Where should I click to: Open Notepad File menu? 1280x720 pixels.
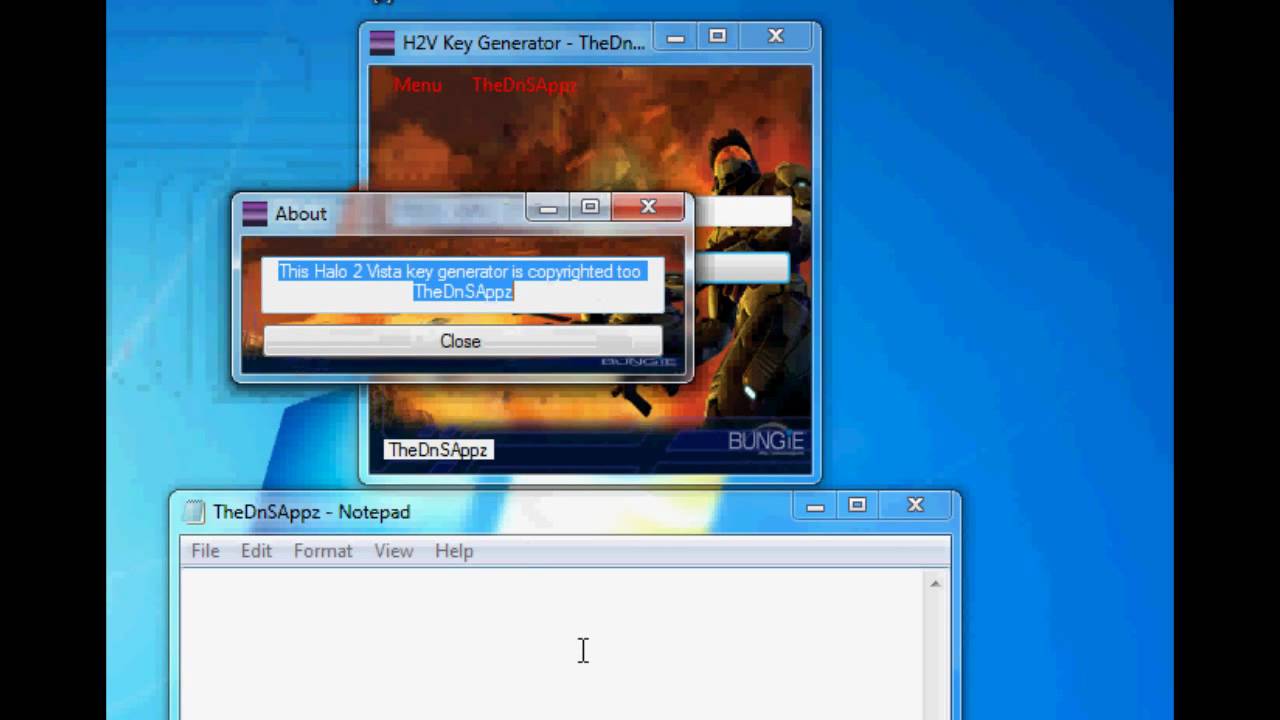coord(205,551)
